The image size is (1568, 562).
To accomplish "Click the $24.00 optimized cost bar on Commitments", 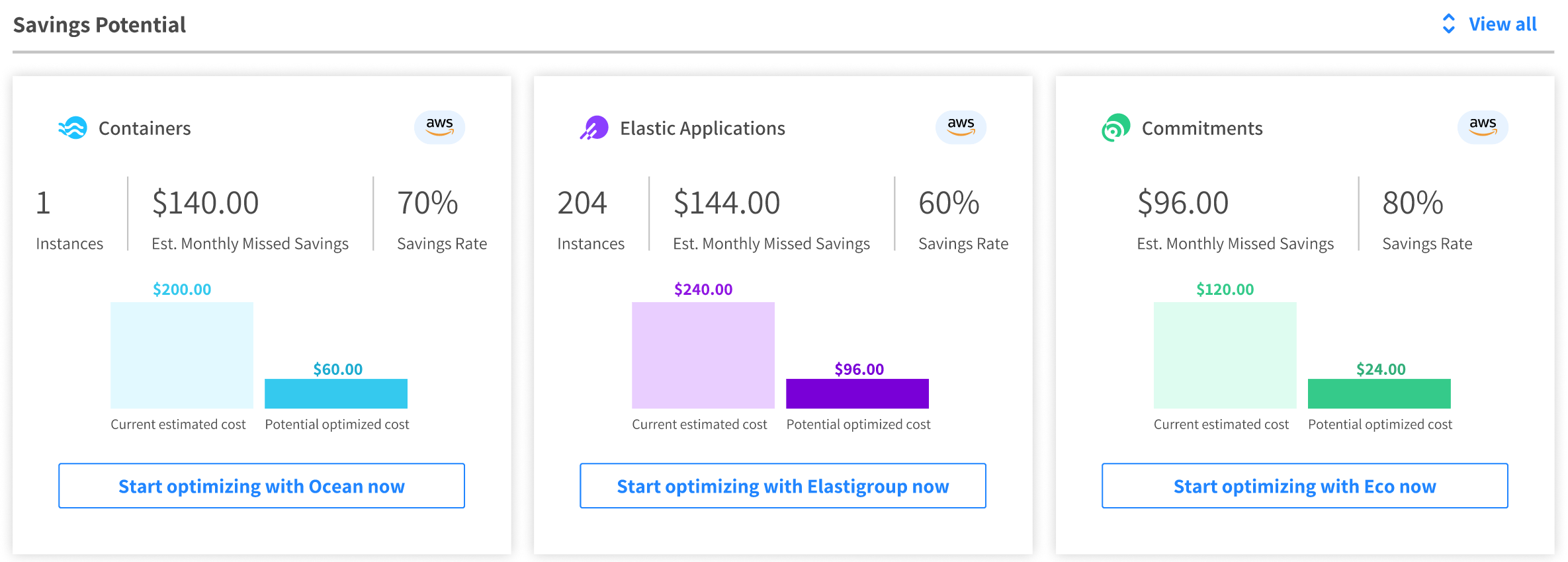I will click(x=1378, y=393).
